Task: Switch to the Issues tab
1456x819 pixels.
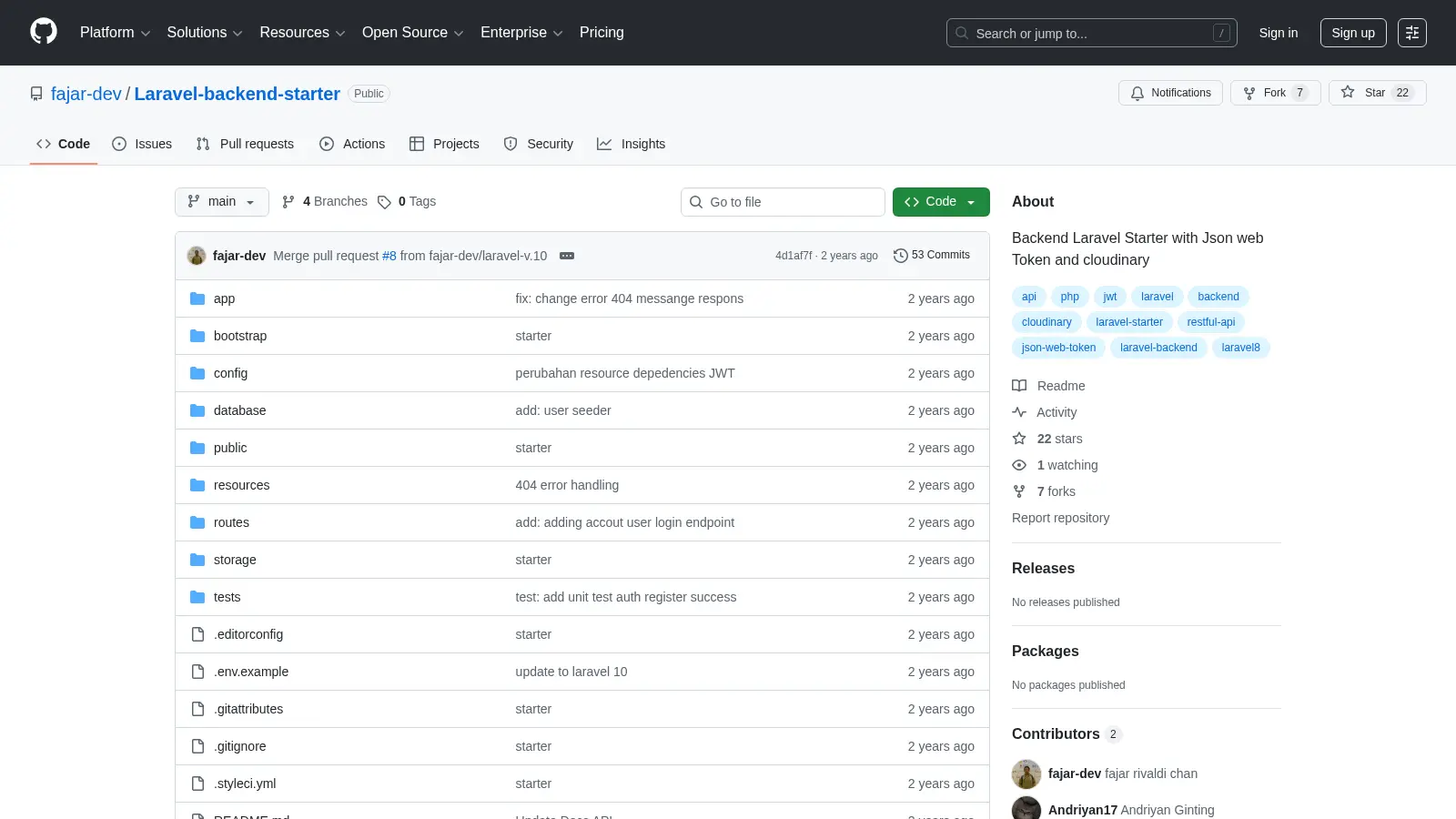Action: point(142,144)
